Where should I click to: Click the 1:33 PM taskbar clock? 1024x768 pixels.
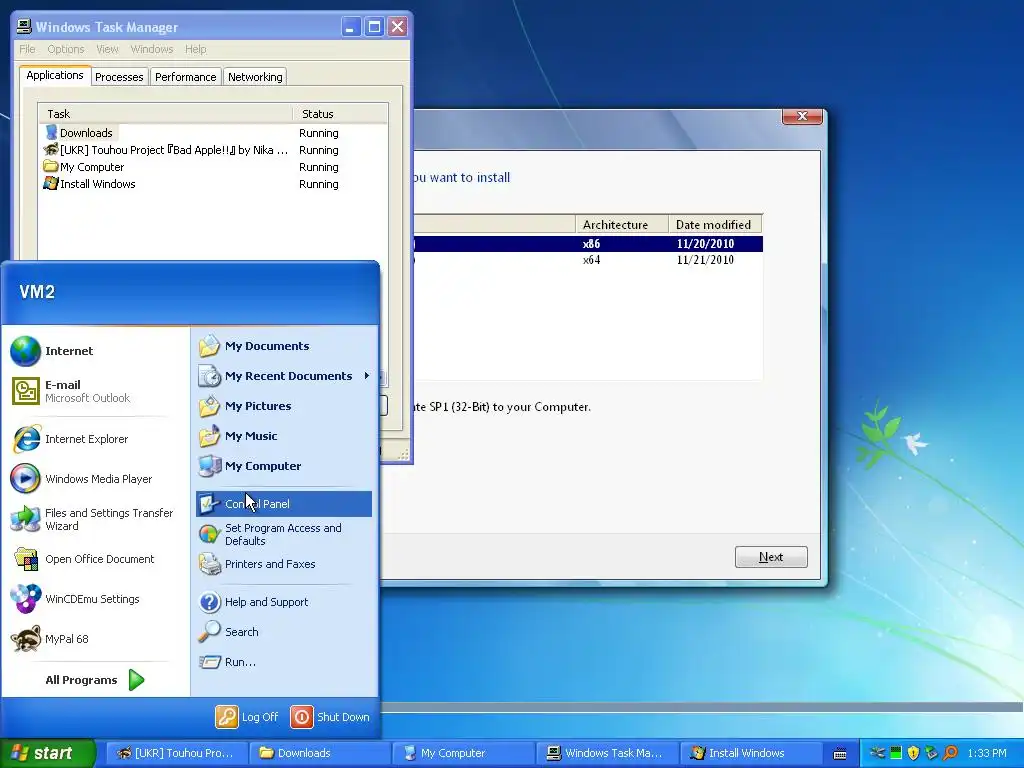987,754
